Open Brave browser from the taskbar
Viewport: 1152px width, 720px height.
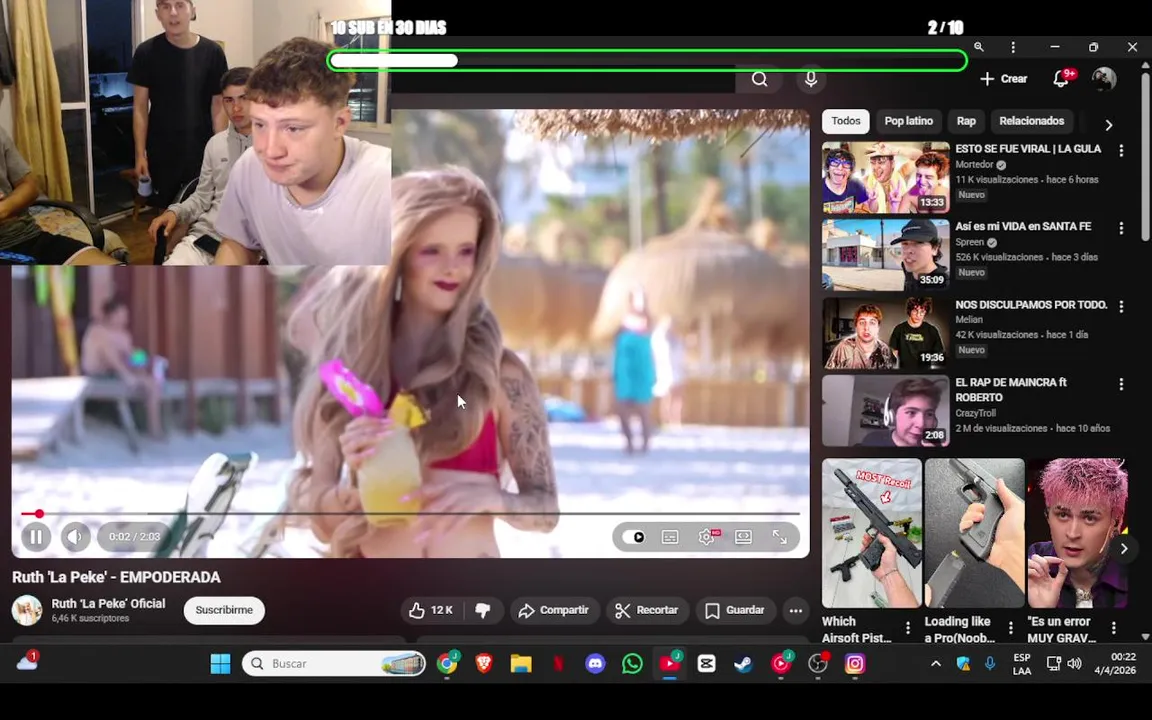click(484, 664)
